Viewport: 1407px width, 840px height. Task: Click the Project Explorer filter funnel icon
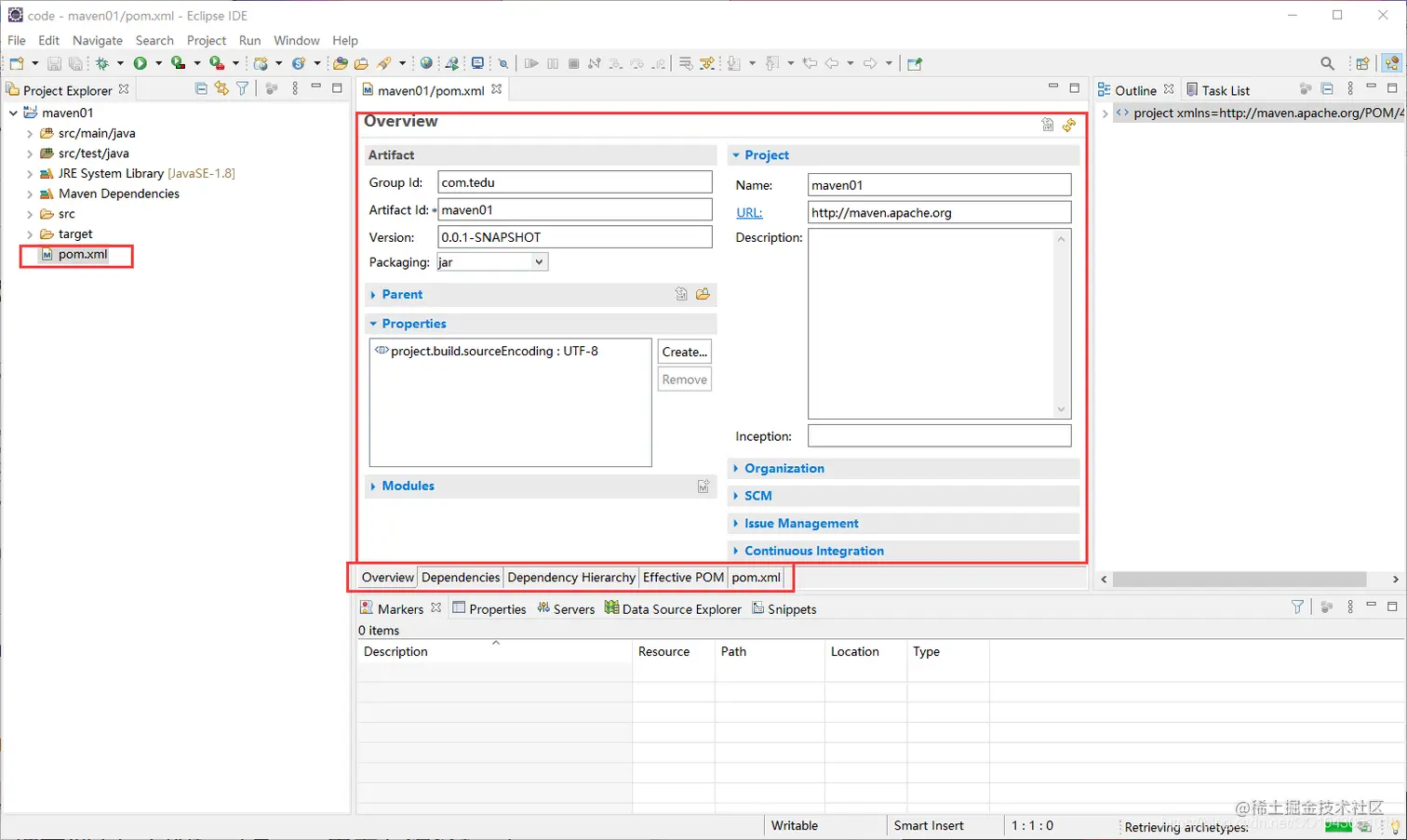coord(243,88)
